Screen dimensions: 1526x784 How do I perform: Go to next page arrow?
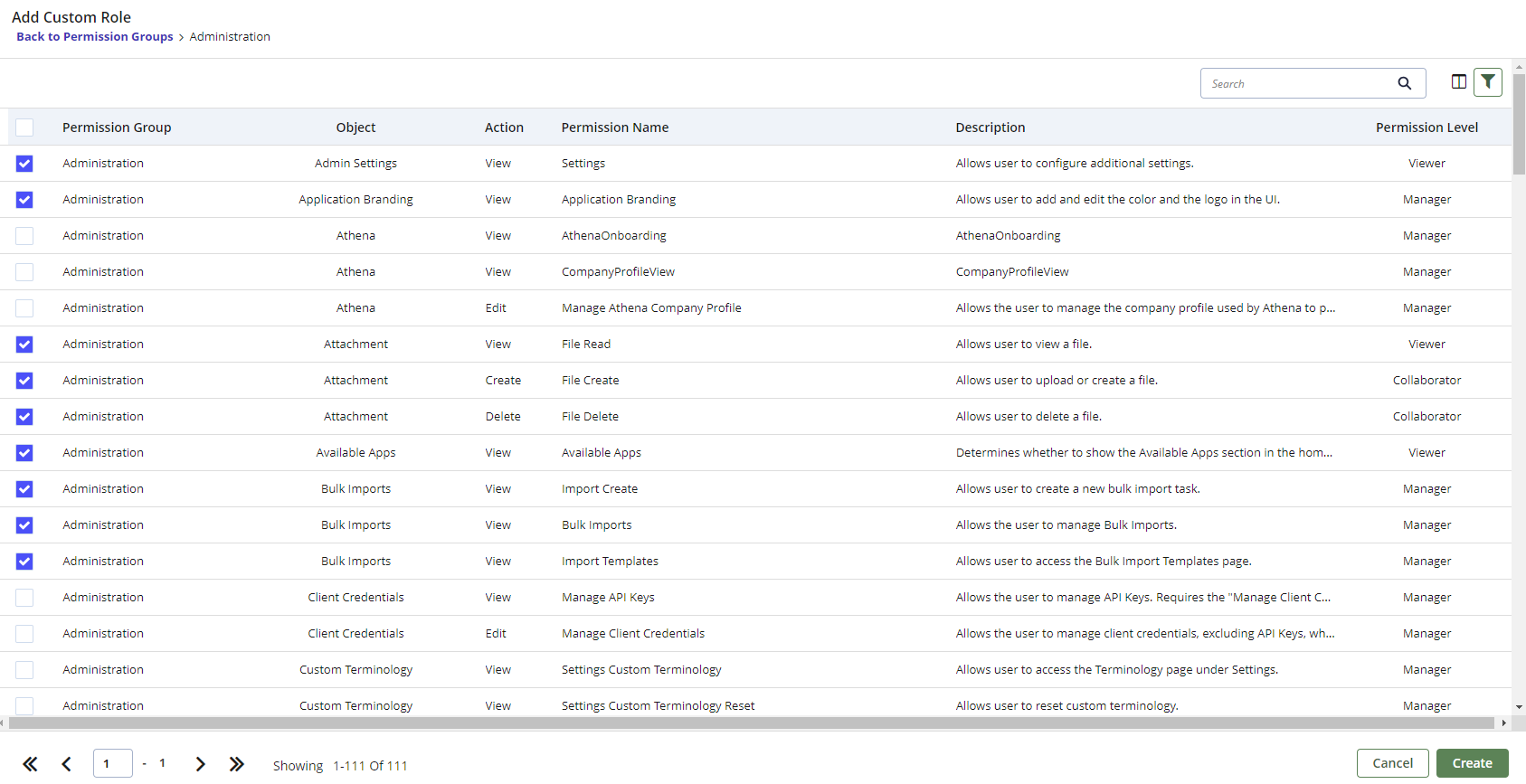200,764
